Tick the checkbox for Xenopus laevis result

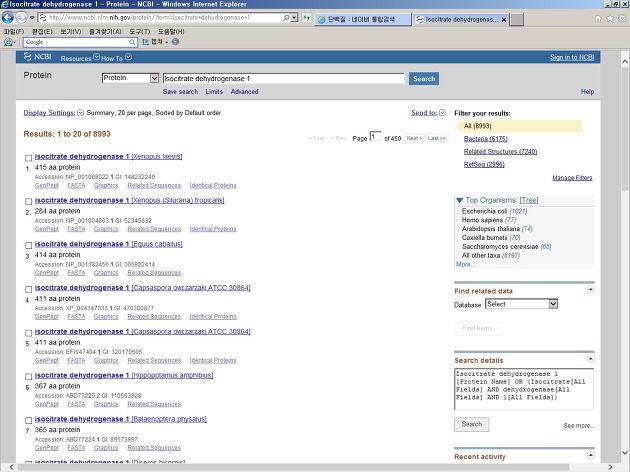[x=29, y=158]
